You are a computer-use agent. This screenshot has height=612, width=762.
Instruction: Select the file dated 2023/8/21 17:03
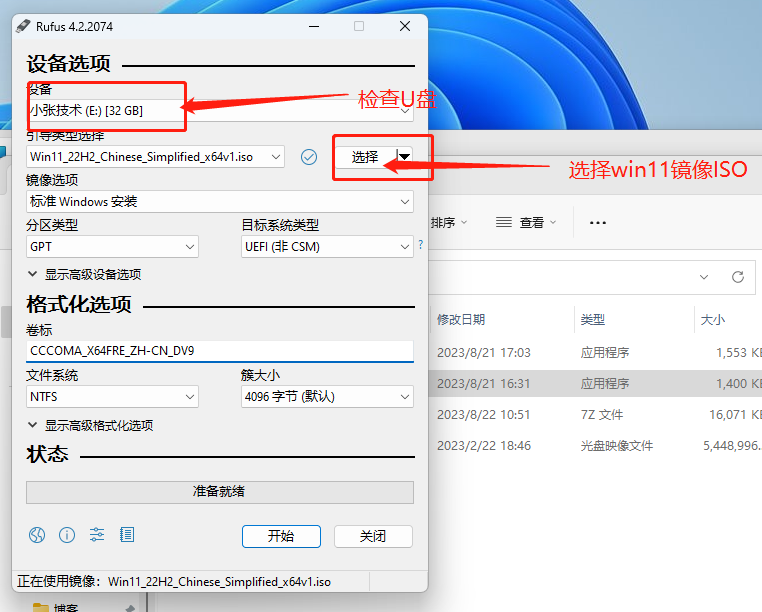[x=595, y=353]
